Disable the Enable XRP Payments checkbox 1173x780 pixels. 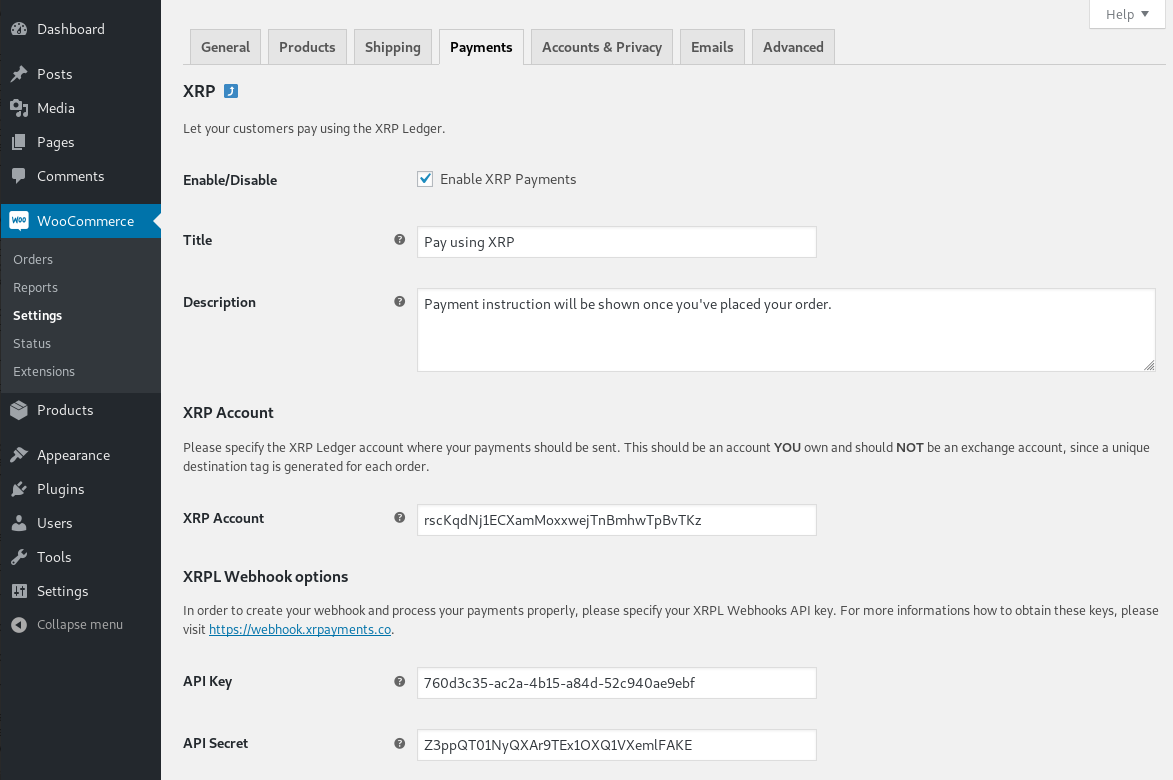tap(425, 179)
